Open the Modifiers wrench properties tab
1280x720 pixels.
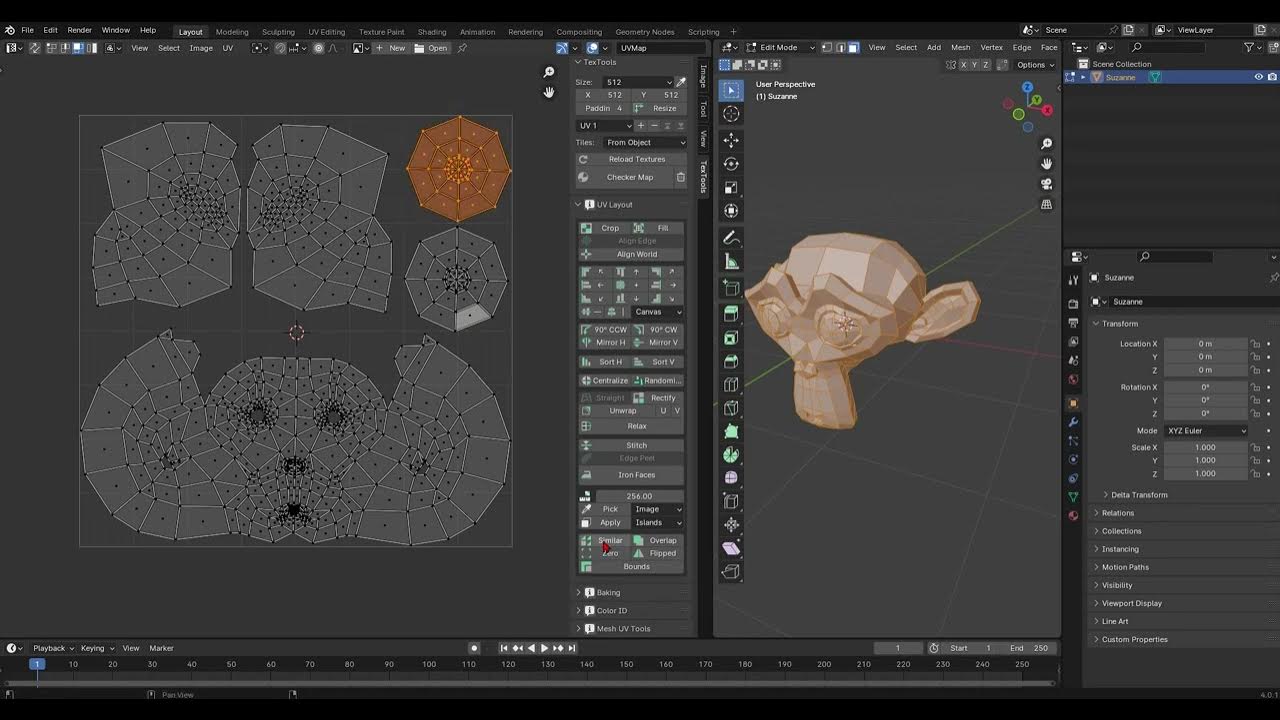1073,422
